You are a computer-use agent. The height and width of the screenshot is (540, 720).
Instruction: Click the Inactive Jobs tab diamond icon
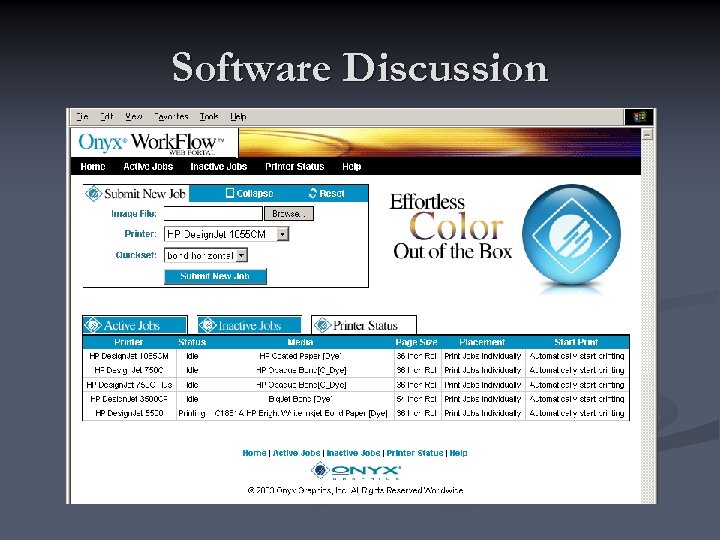coord(208,325)
